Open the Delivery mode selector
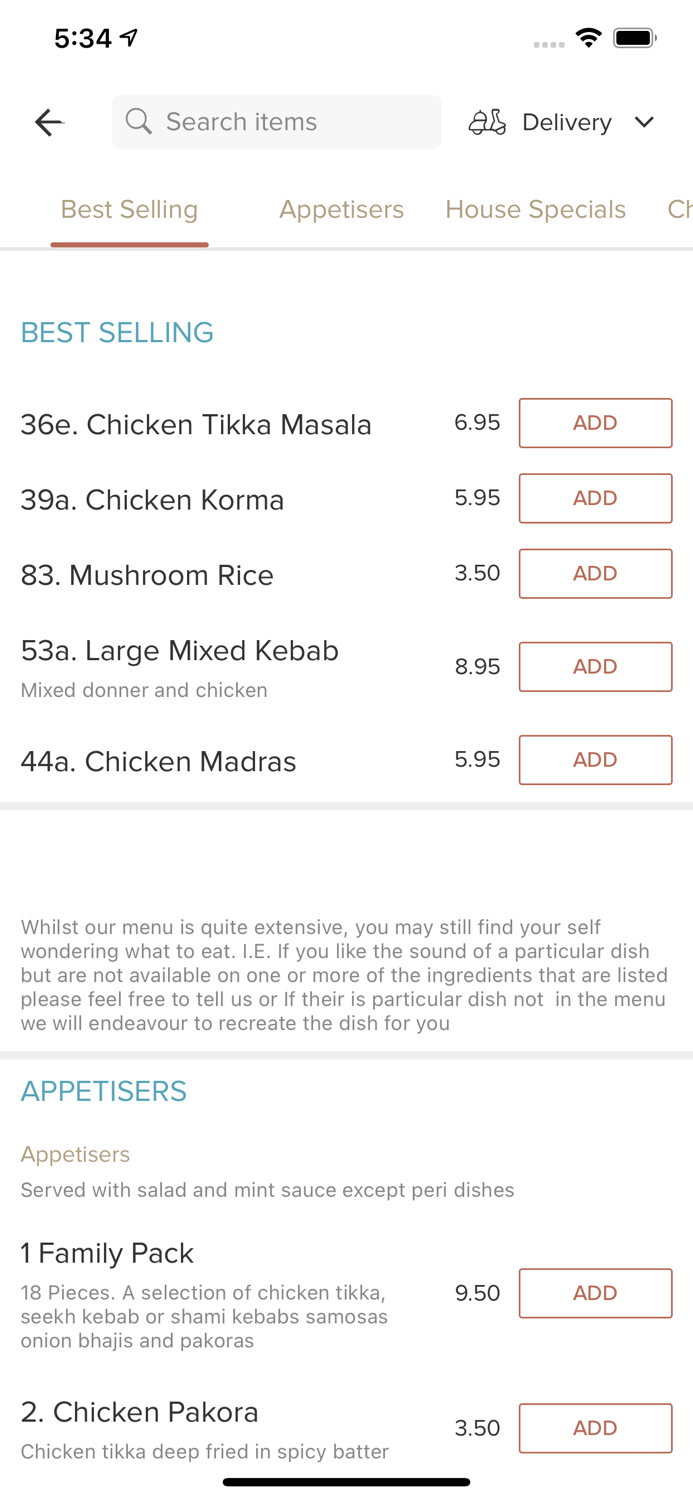The image size is (693, 1500). click(566, 122)
